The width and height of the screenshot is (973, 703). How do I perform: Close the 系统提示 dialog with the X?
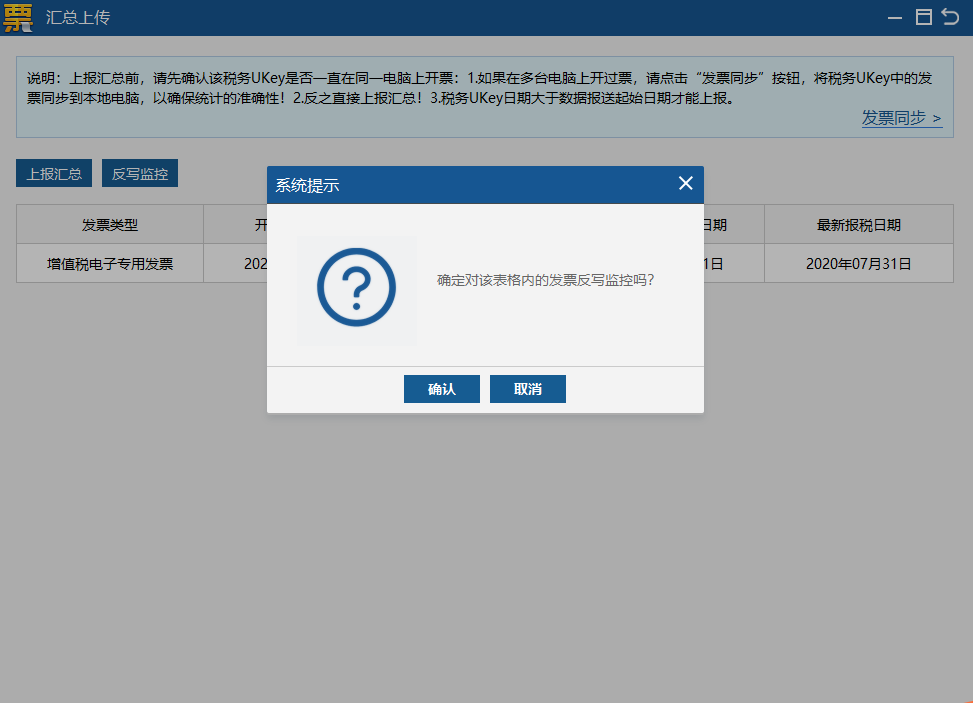click(685, 183)
